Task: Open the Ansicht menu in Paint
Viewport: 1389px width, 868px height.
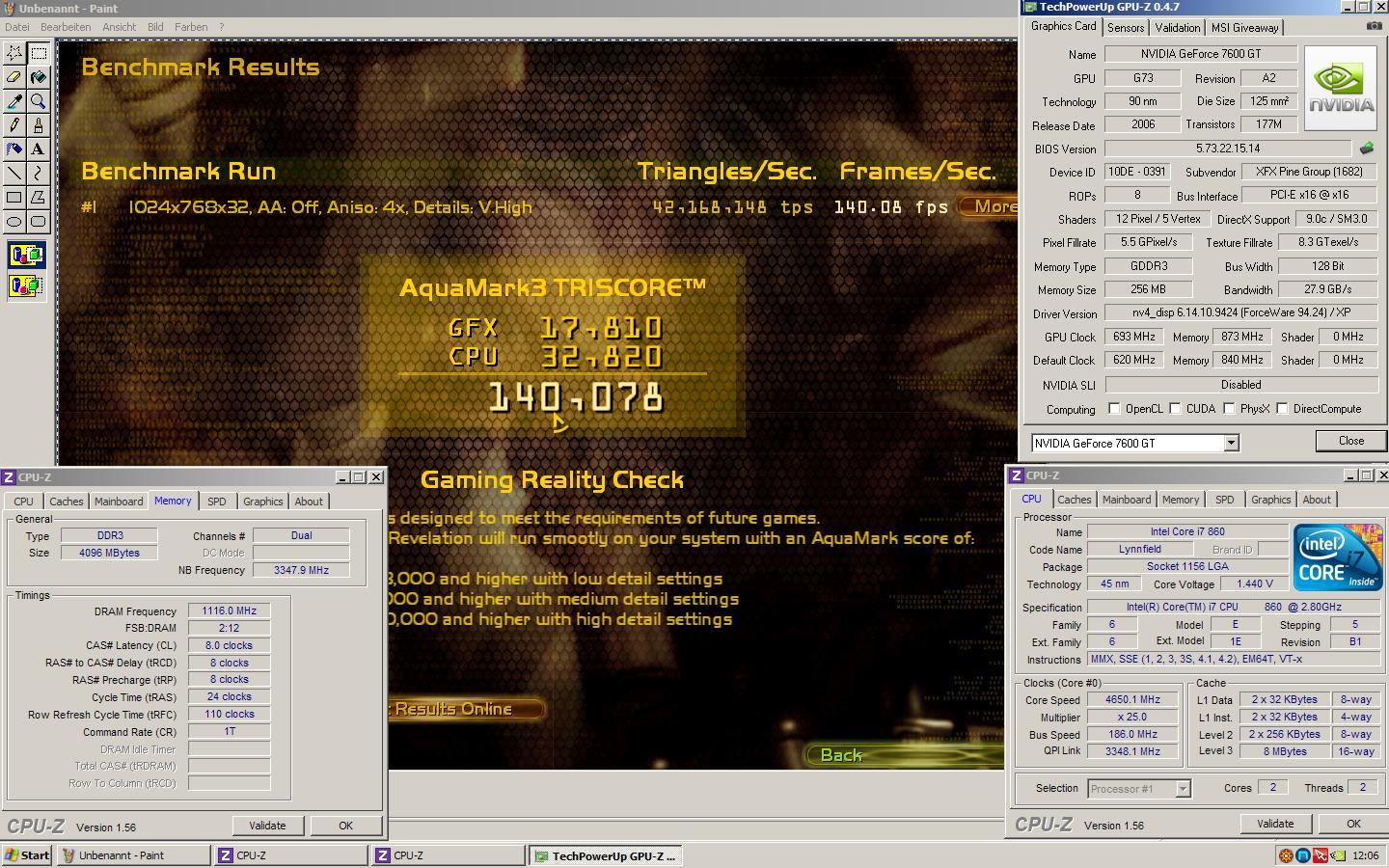Action: coord(120,27)
